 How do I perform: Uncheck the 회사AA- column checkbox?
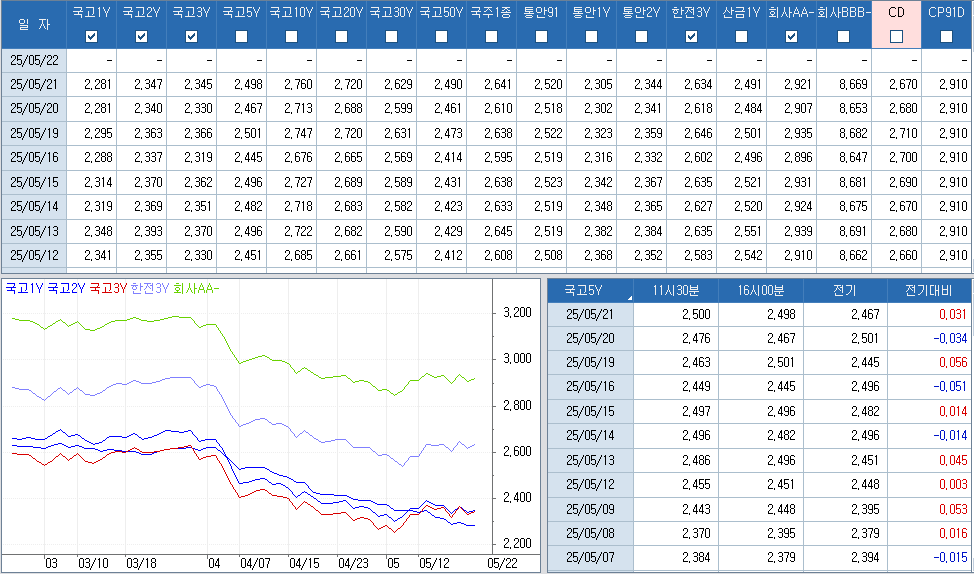tap(791, 37)
